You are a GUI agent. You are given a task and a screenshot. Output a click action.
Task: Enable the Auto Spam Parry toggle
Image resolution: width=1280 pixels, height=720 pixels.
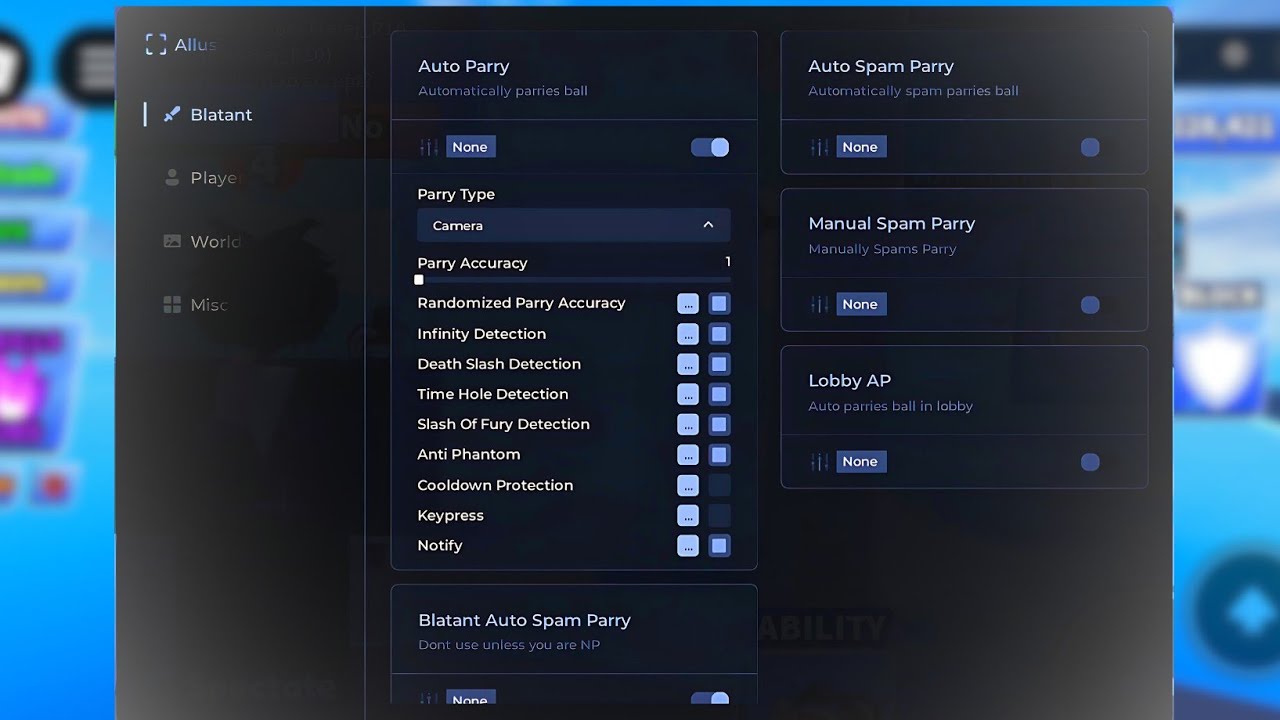coord(1090,147)
